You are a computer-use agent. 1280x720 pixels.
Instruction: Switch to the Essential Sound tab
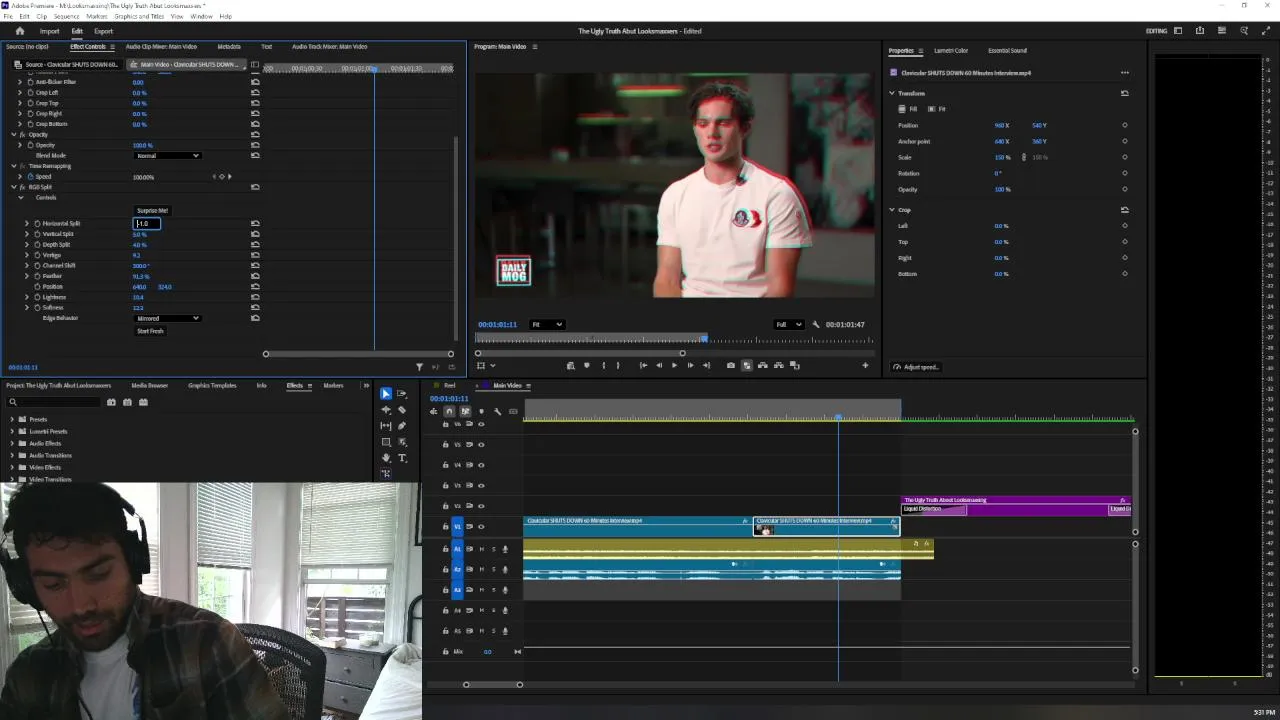tap(1007, 51)
